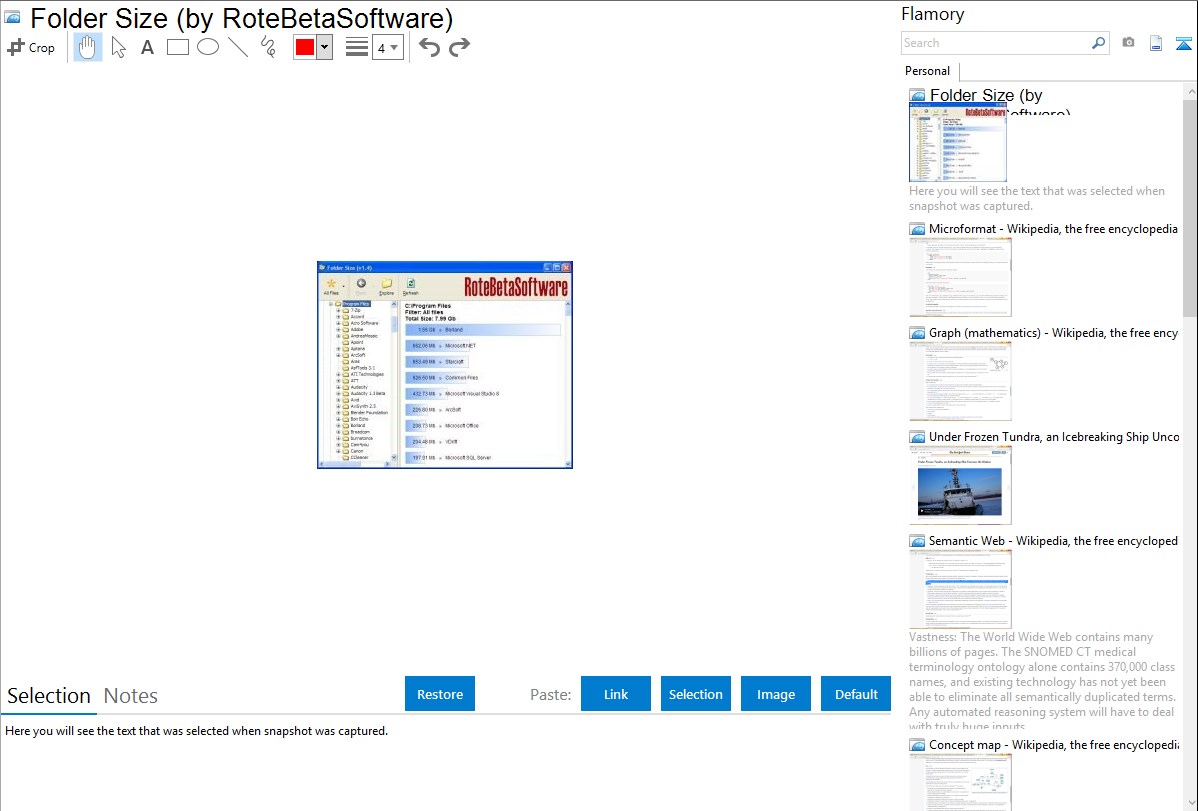Open the Concept map thumbnail
The width and height of the screenshot is (1198, 811).
960,782
